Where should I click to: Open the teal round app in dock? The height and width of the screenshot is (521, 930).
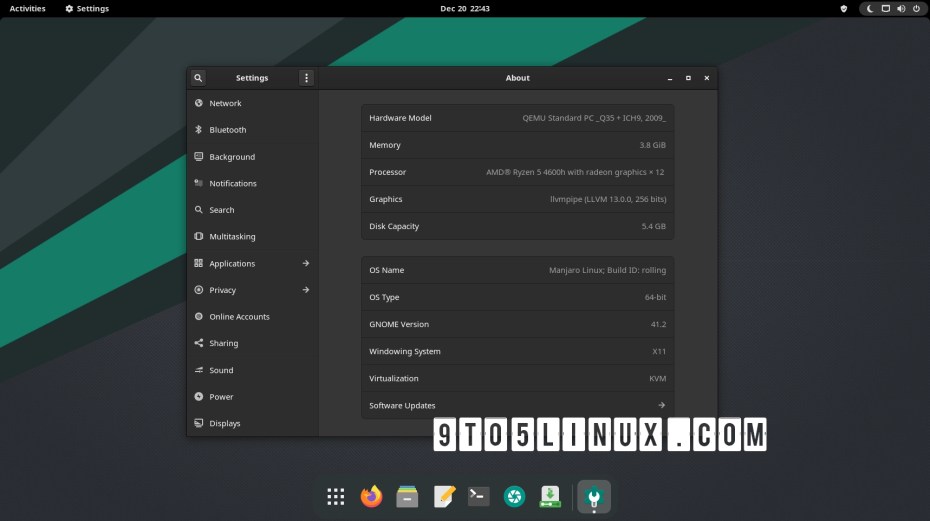pyautogui.click(x=514, y=497)
